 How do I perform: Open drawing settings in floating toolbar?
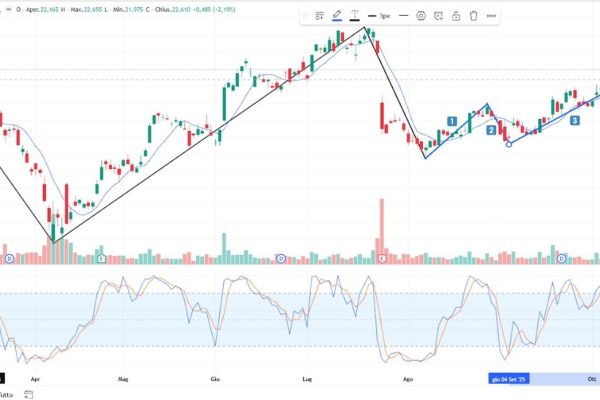[421, 16]
